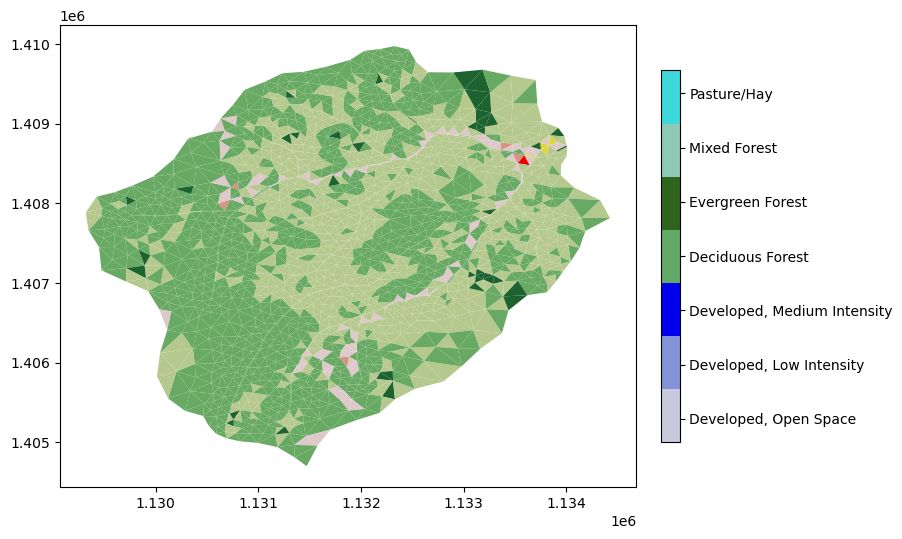902x539 pixels.
Task: Click the 1e6 exponent below the x-axis
Action: click(622, 522)
